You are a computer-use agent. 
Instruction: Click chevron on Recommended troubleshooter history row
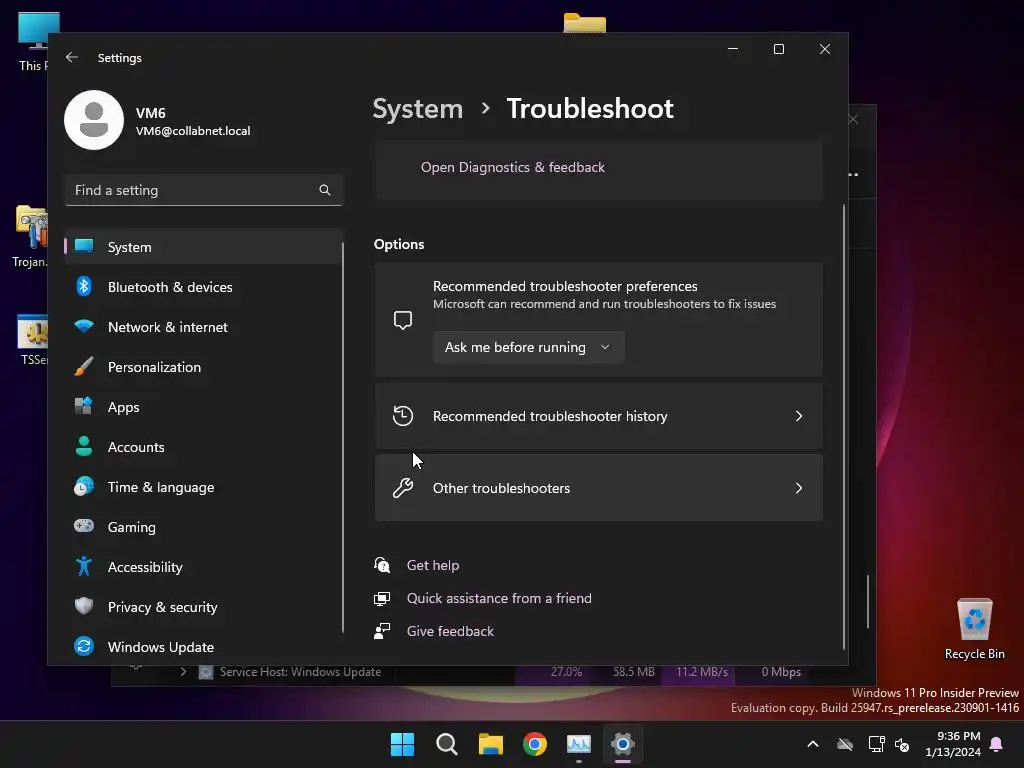[799, 417]
